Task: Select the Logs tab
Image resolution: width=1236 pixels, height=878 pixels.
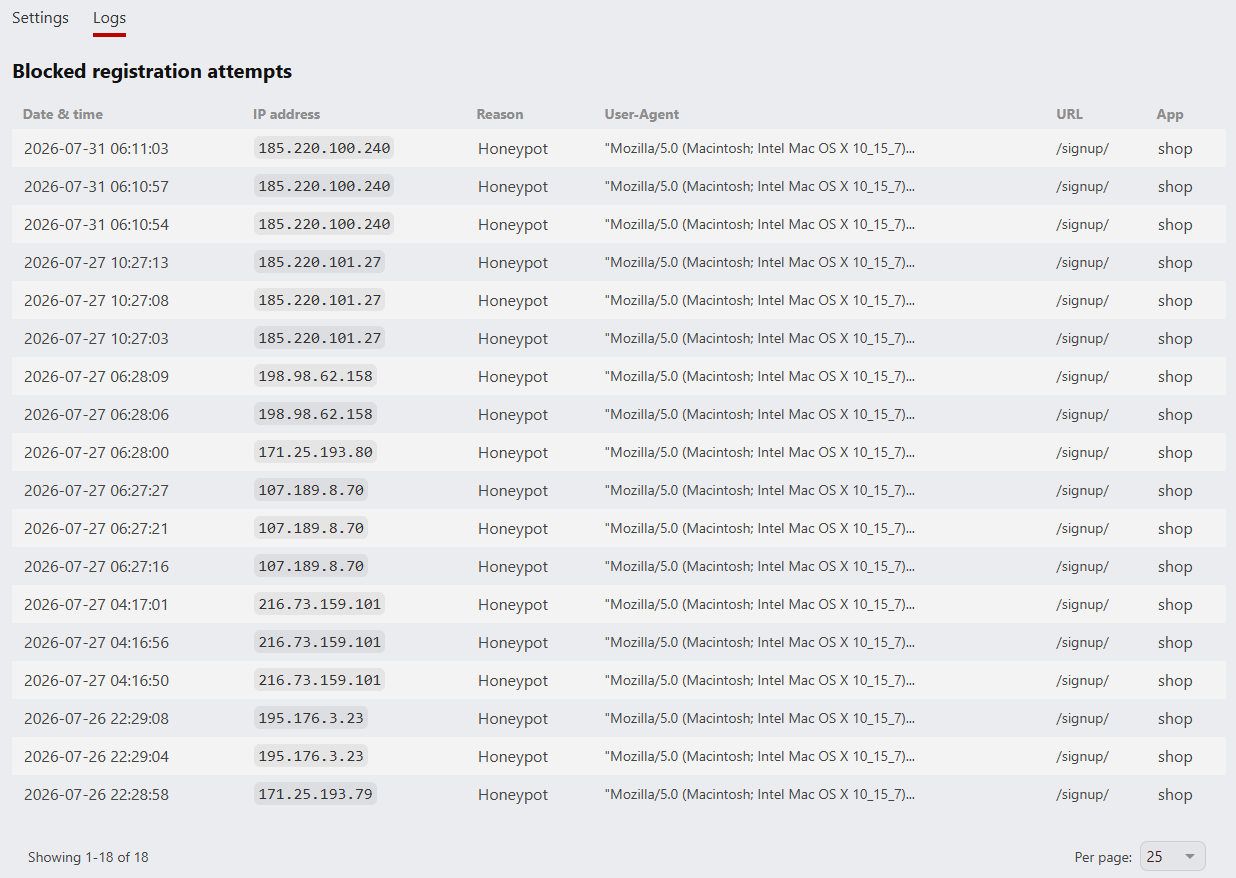Action: 109,18
